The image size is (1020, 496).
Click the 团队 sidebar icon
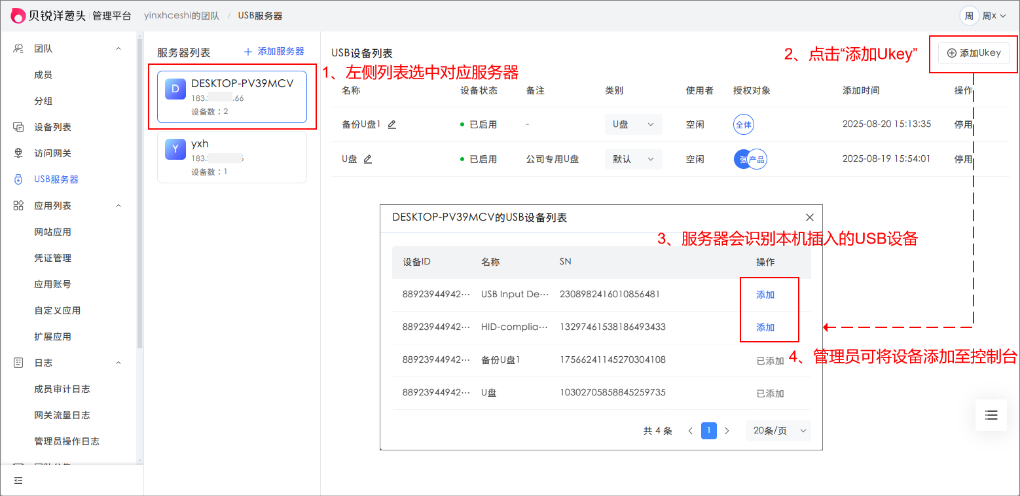(x=18, y=49)
